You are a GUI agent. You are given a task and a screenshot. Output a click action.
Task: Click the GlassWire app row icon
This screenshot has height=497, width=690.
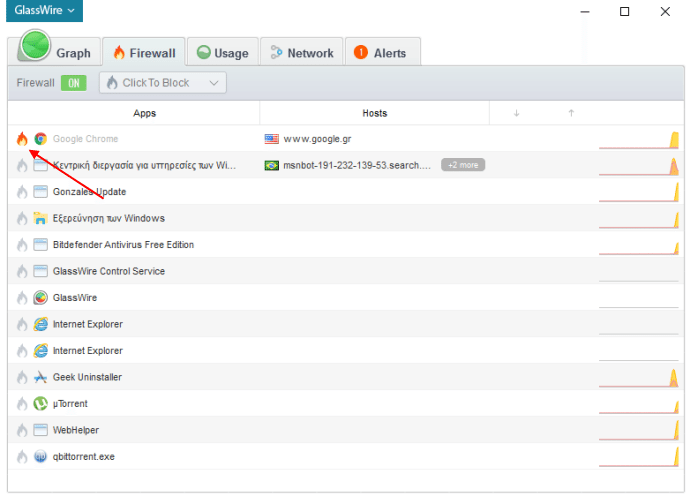(x=40, y=298)
